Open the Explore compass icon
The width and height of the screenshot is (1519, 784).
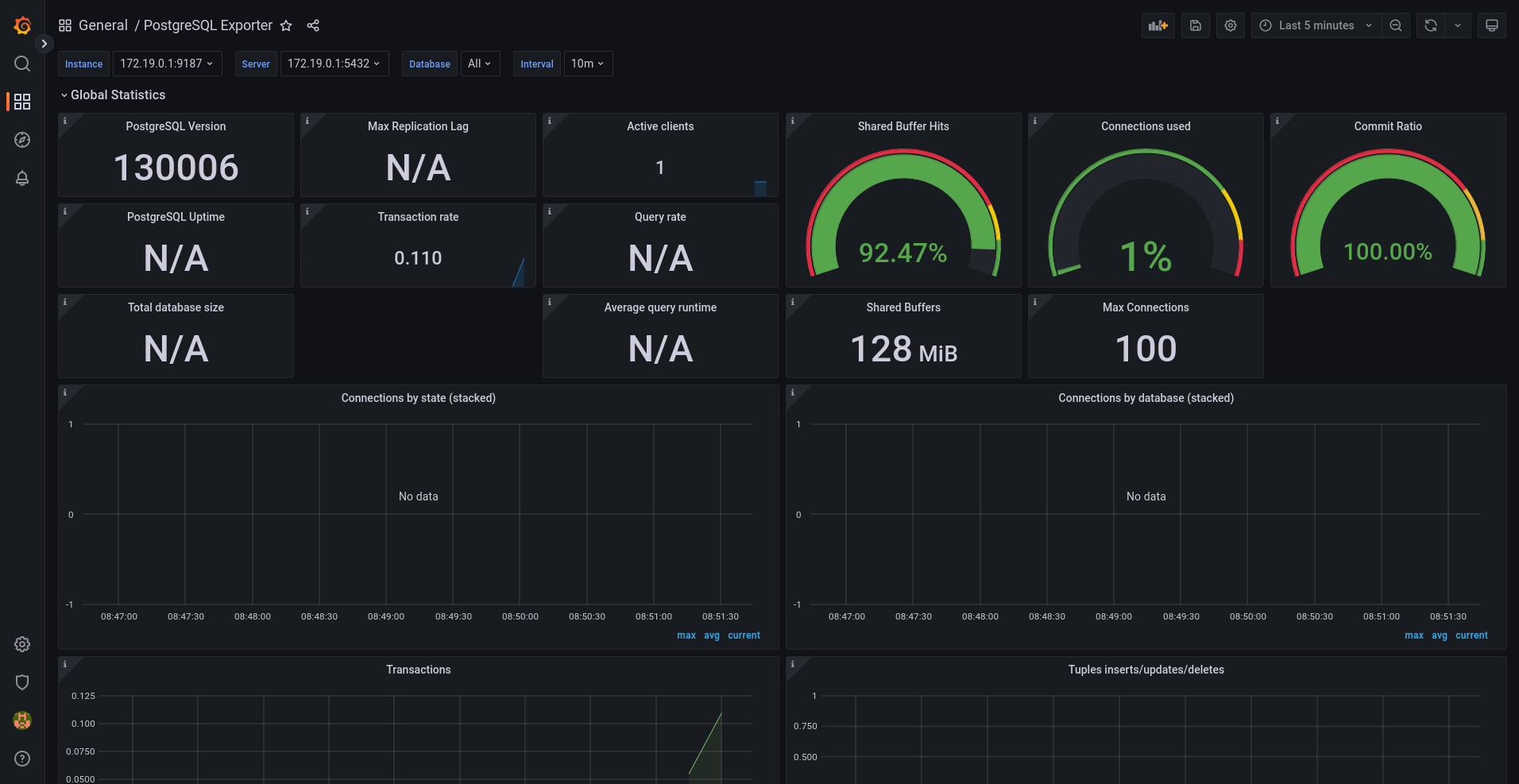(x=22, y=140)
